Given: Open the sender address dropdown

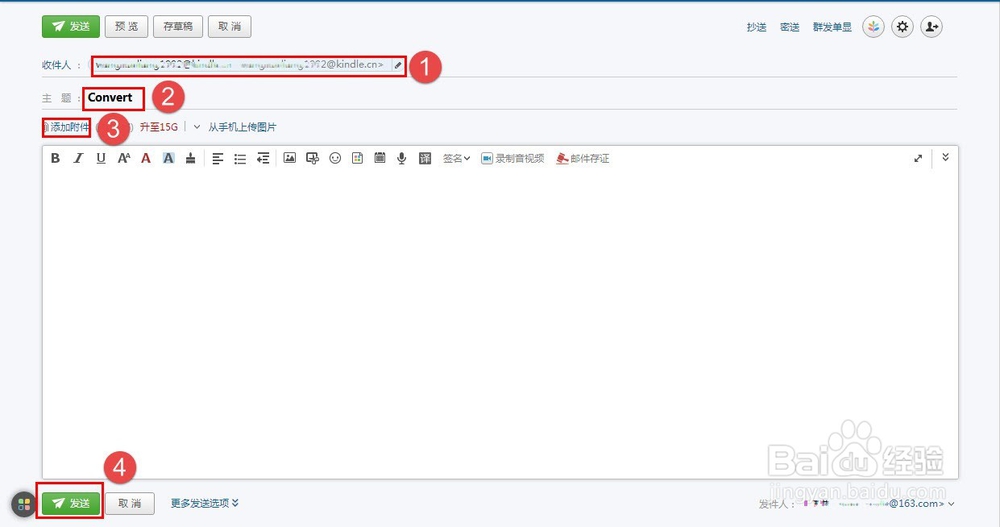Looking at the screenshot, I should click(952, 504).
